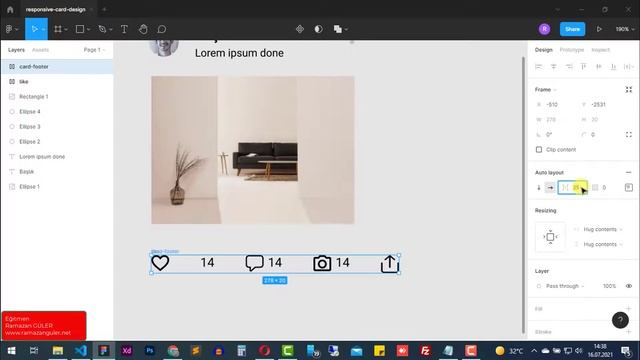Toggle the Clip content checkbox
The height and width of the screenshot is (360, 640).
[x=539, y=150]
